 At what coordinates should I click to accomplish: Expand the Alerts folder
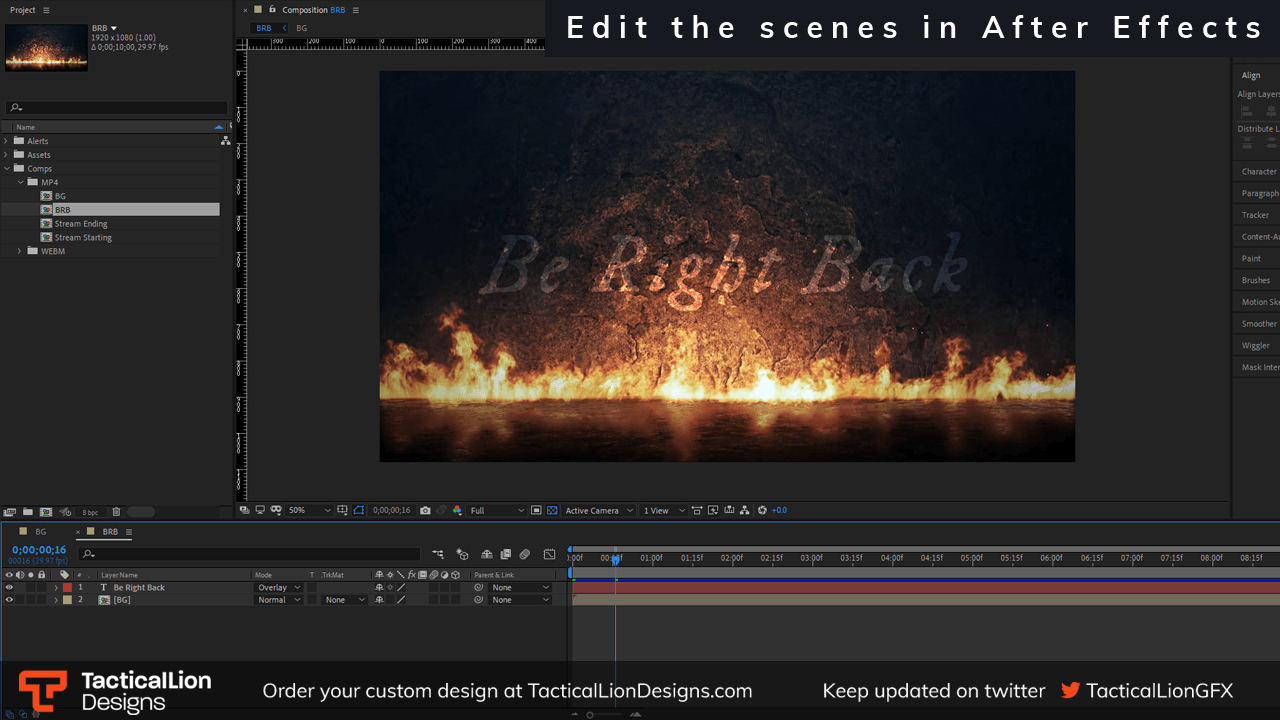6,141
